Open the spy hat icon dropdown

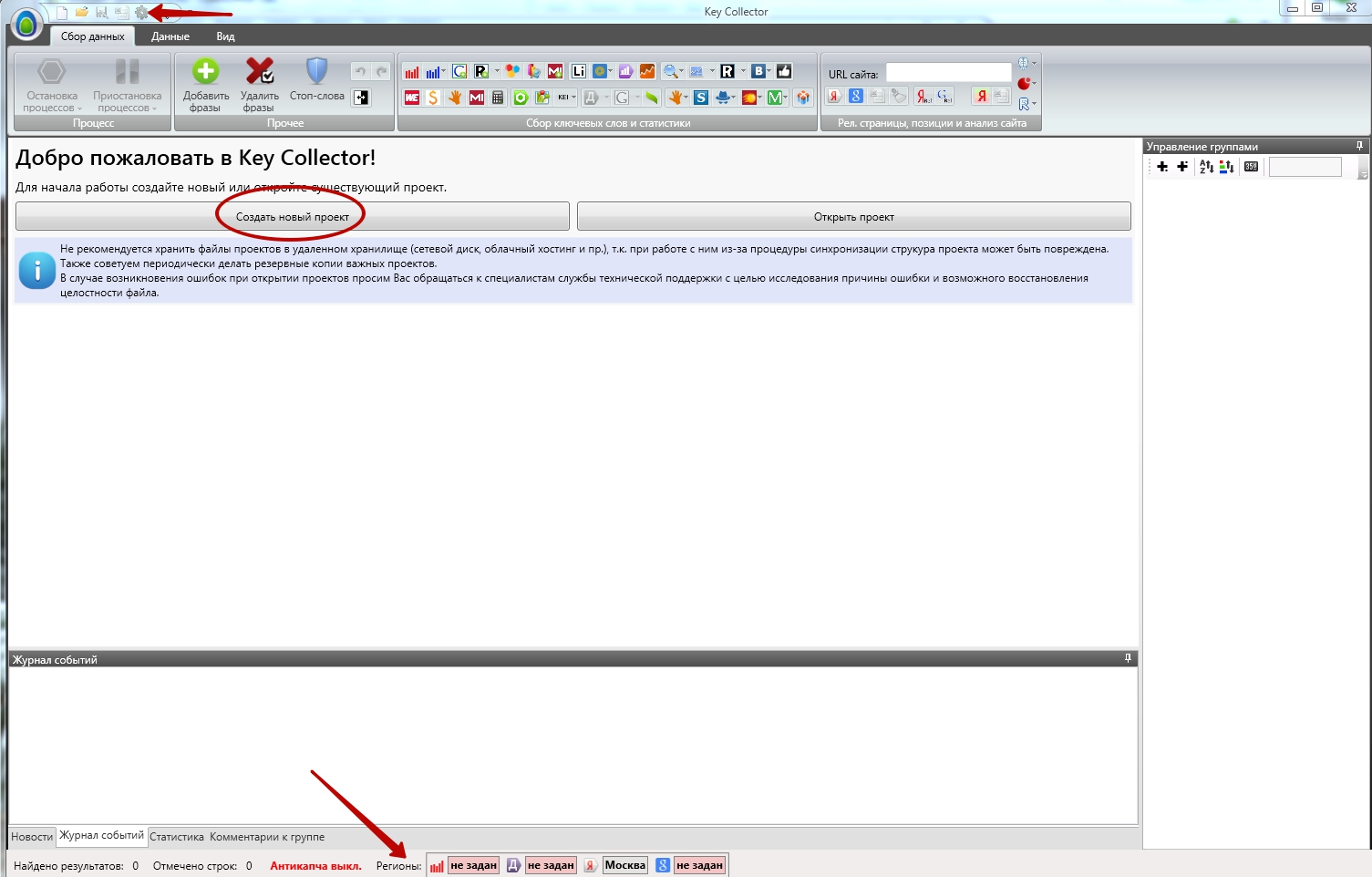pyautogui.click(x=733, y=98)
